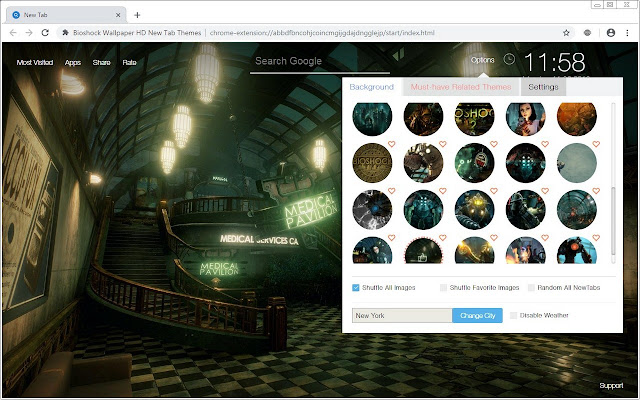Select the black-and-white shattered glass thumbnail

(372, 210)
